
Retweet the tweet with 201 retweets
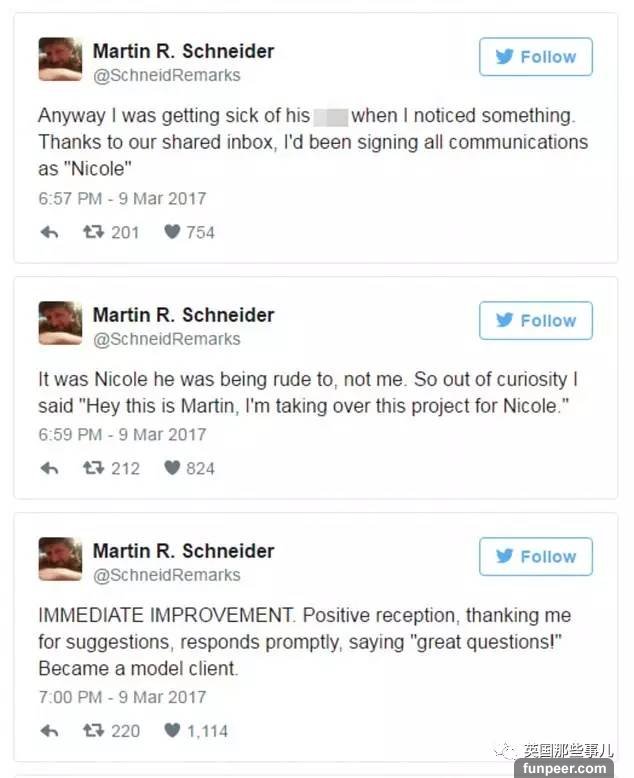(x=93, y=232)
